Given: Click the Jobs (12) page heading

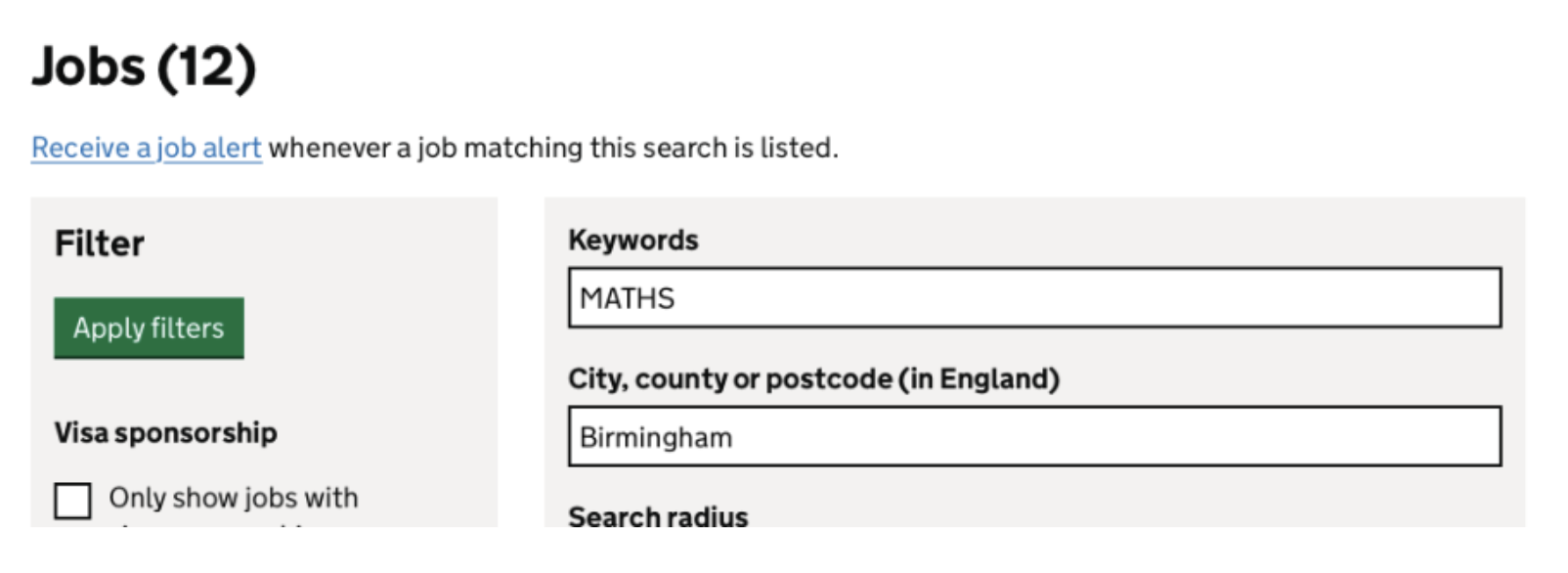Looking at the screenshot, I should (x=144, y=67).
